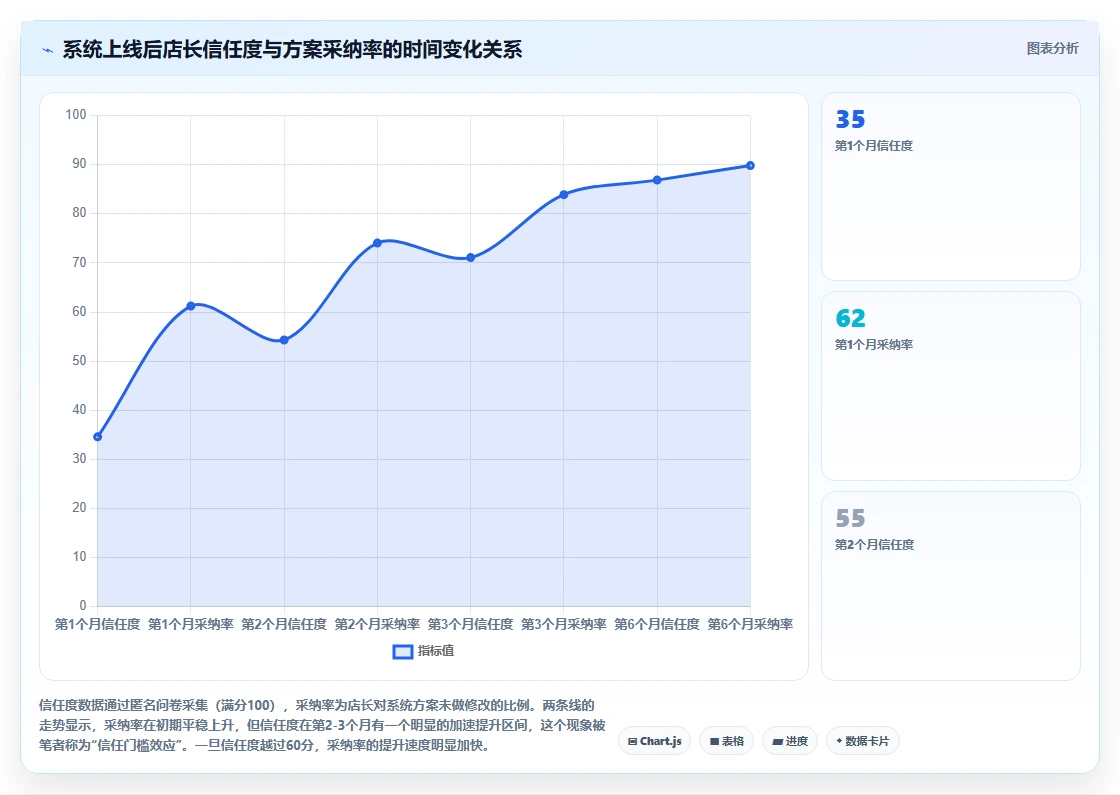
Task: Click the 第6个月信任度 data point on chart
Action: (x=657, y=180)
